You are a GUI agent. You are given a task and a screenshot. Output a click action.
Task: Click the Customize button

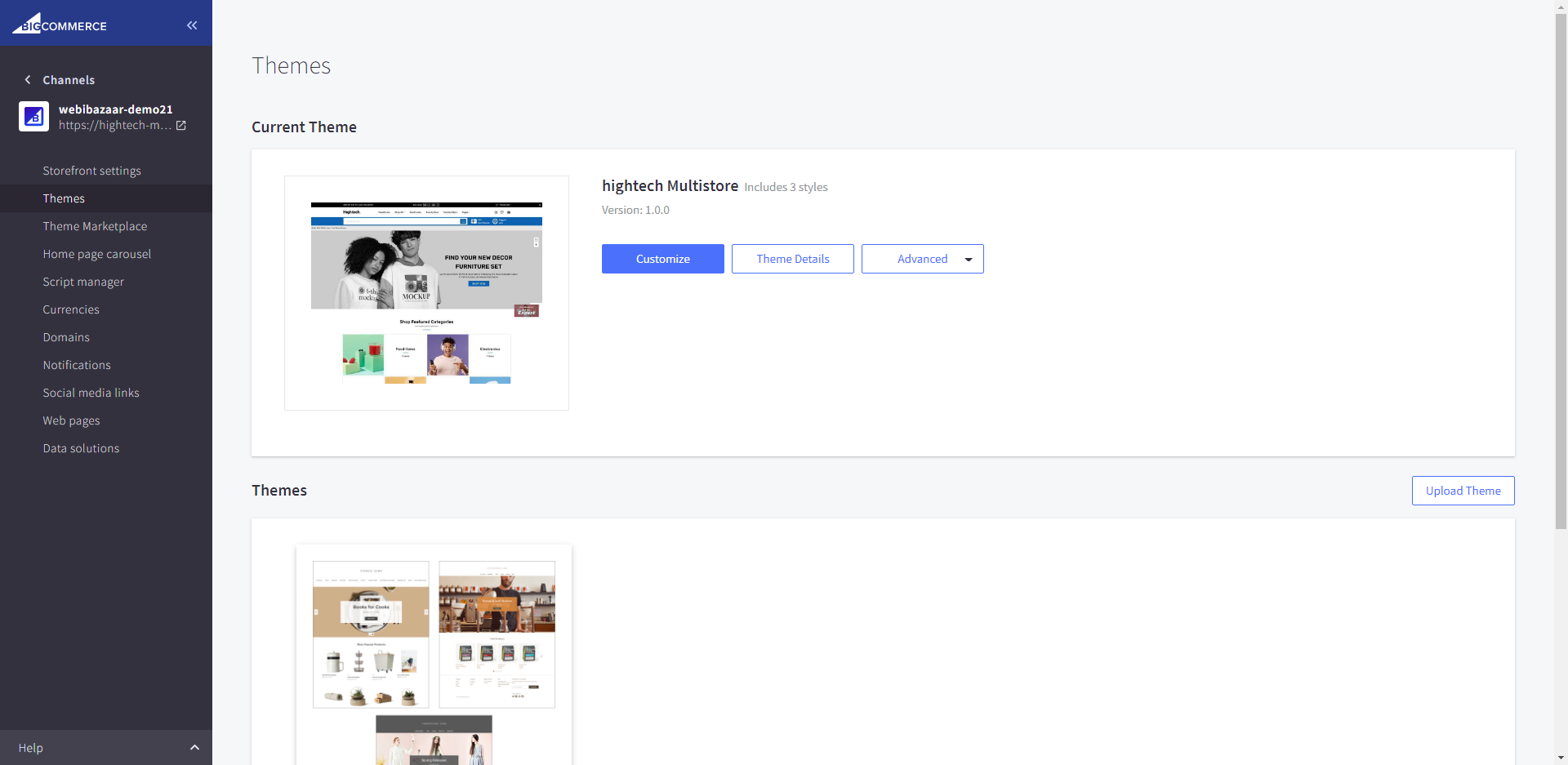662,259
